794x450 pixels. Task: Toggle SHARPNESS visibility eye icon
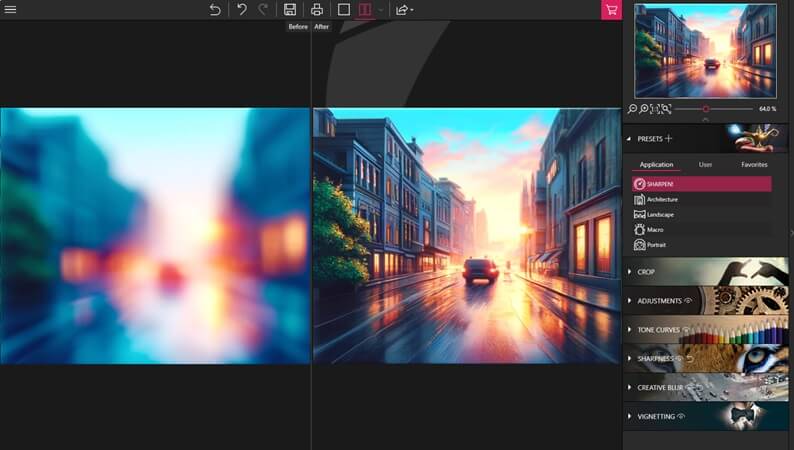(680, 358)
